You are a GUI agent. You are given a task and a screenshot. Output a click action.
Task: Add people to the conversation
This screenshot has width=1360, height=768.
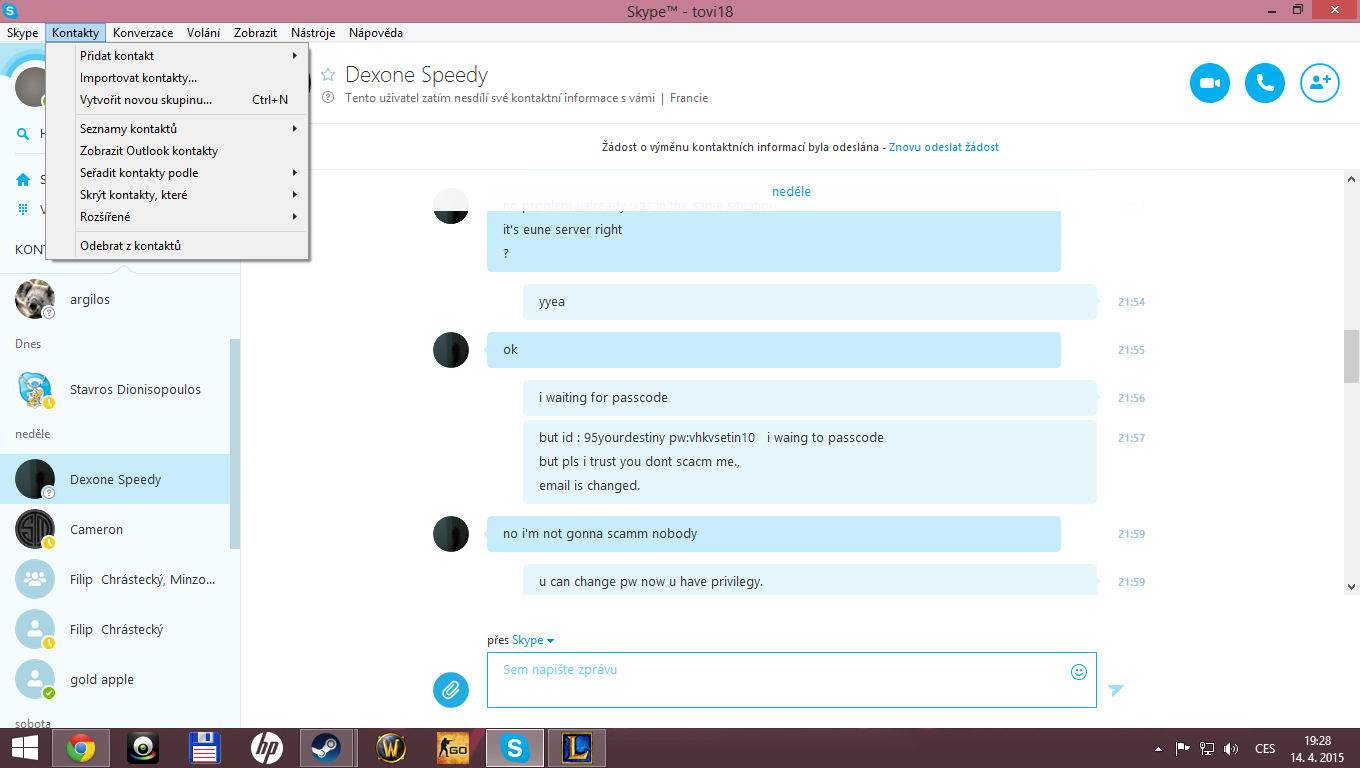click(x=1319, y=83)
